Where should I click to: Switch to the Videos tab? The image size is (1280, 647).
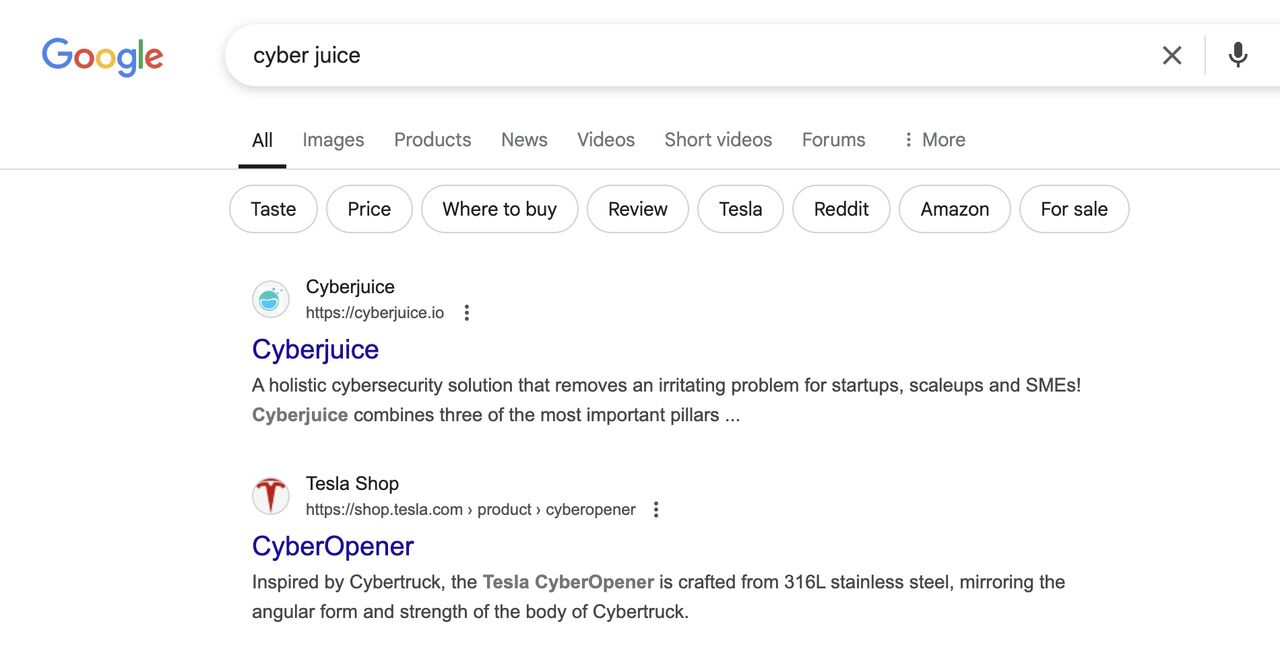606,140
